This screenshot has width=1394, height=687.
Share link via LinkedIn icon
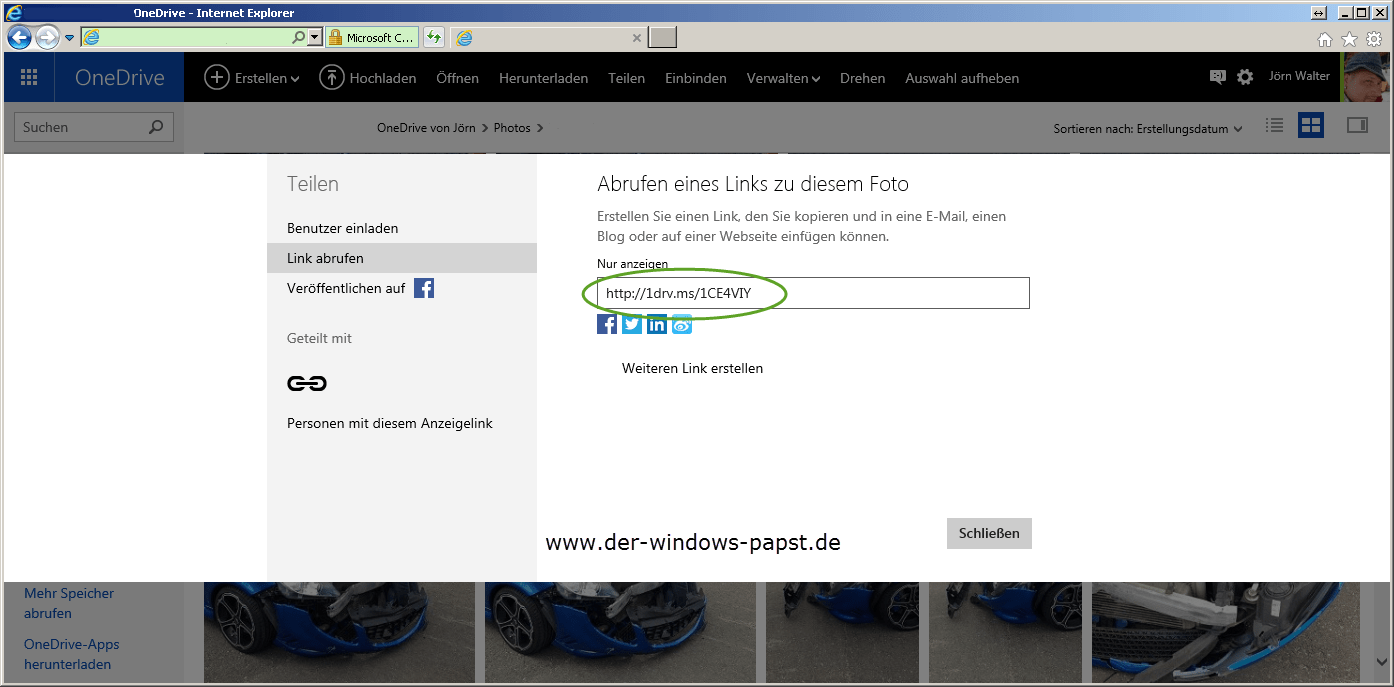657,324
